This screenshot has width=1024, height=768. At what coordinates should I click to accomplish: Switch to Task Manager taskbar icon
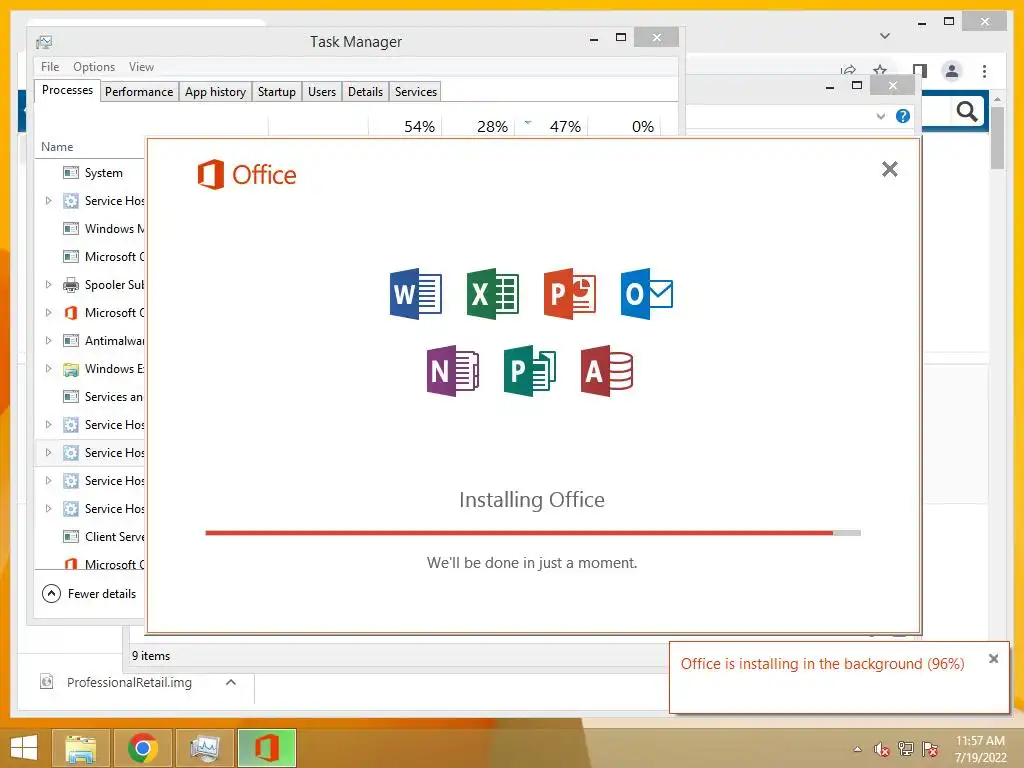click(205, 748)
